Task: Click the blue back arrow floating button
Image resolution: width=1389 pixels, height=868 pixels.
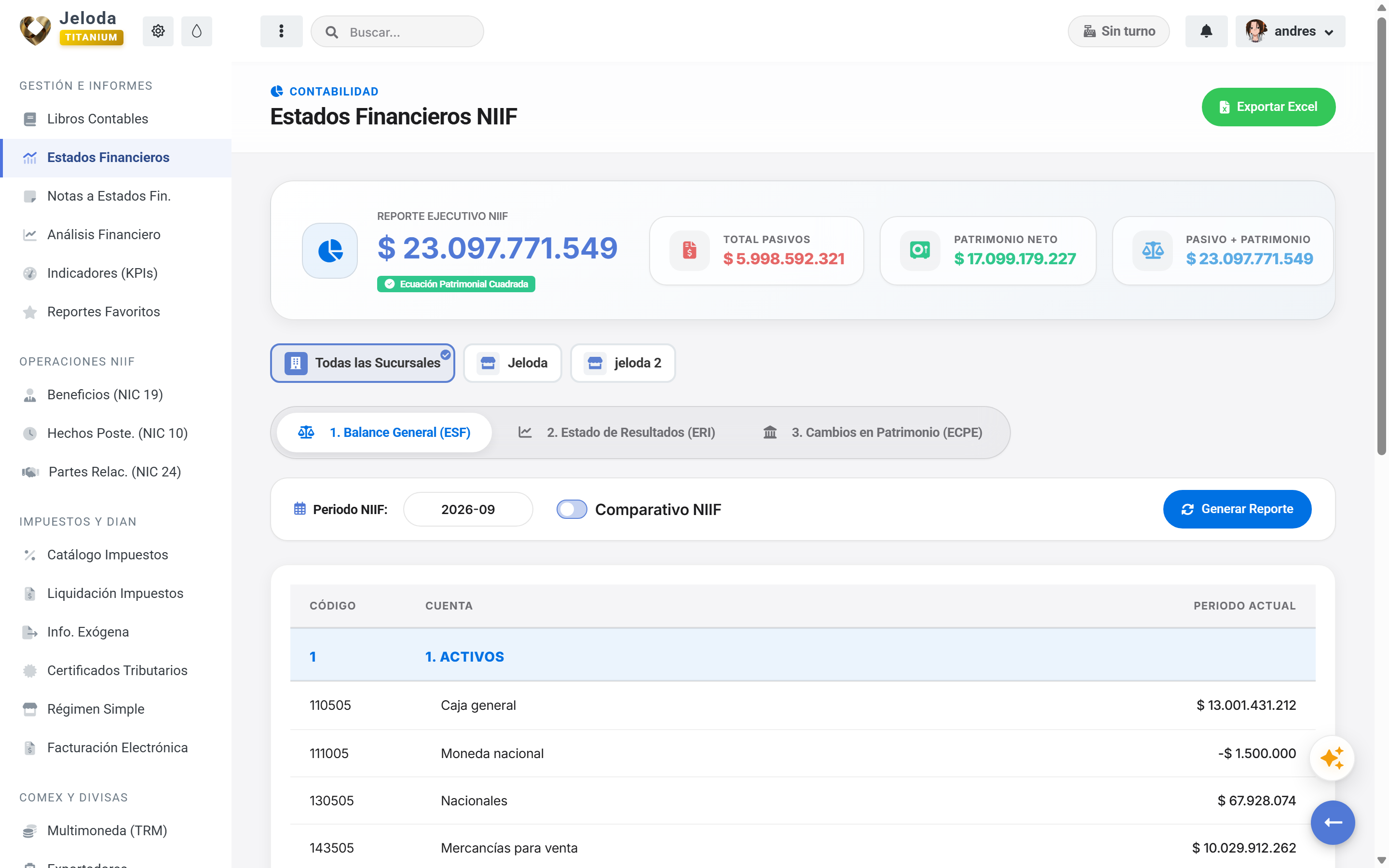Action: 1332,822
